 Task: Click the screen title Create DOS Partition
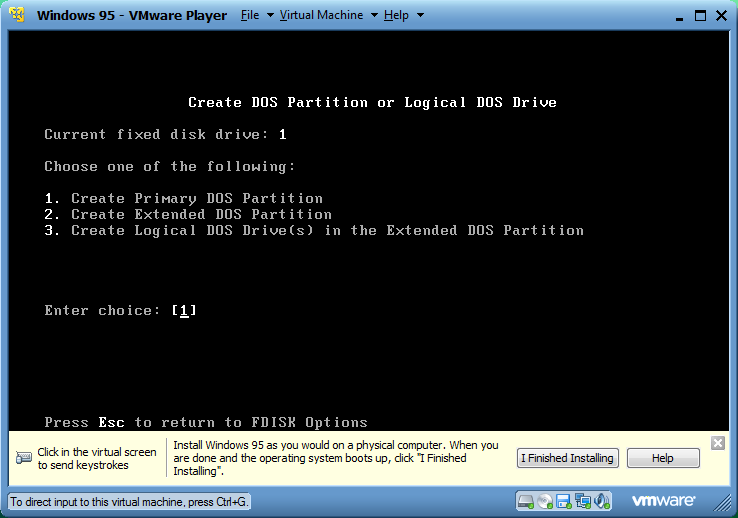tap(372, 103)
